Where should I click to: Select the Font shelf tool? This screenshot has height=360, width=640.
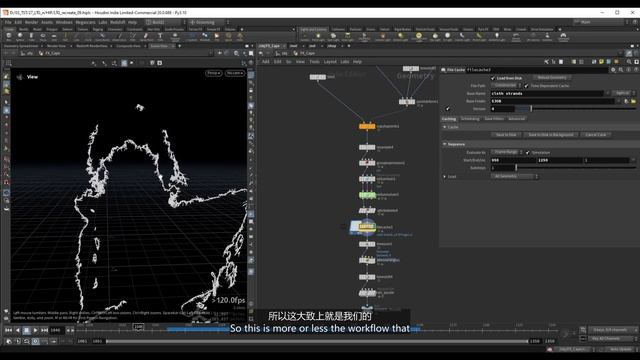coord(160,37)
